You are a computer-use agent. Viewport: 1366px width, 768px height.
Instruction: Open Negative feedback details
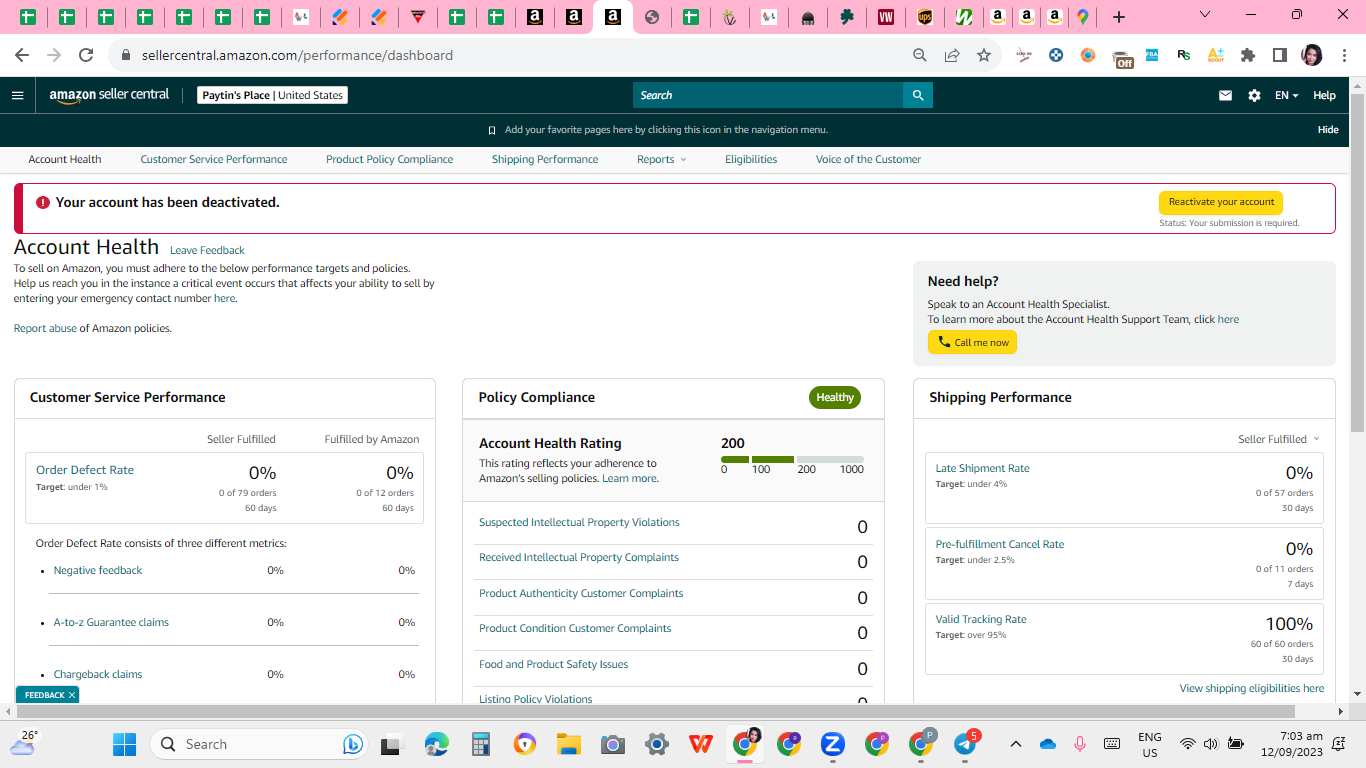point(98,570)
